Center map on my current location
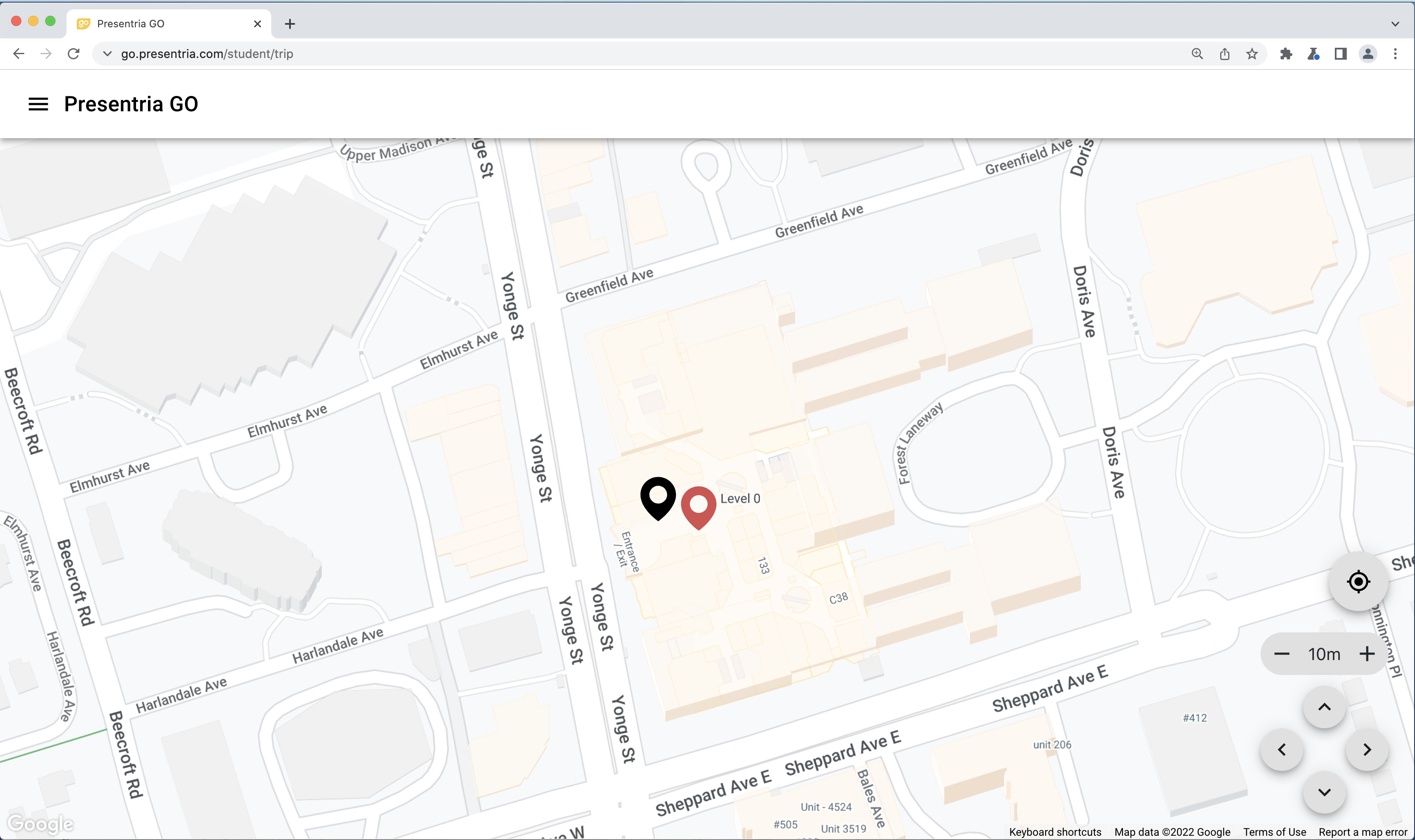The height and width of the screenshot is (840, 1415). click(x=1358, y=581)
